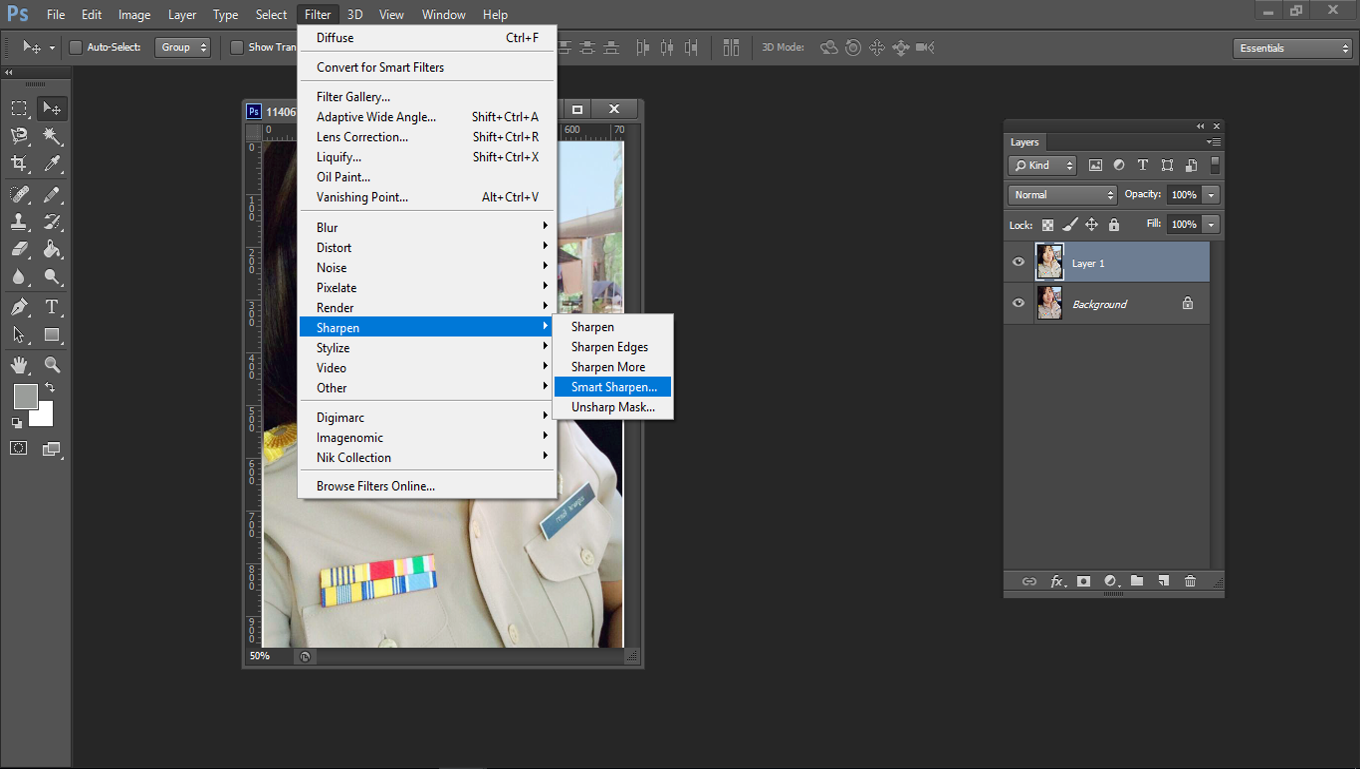Image resolution: width=1360 pixels, height=769 pixels.
Task: Select the Crop tool
Action: point(19,164)
